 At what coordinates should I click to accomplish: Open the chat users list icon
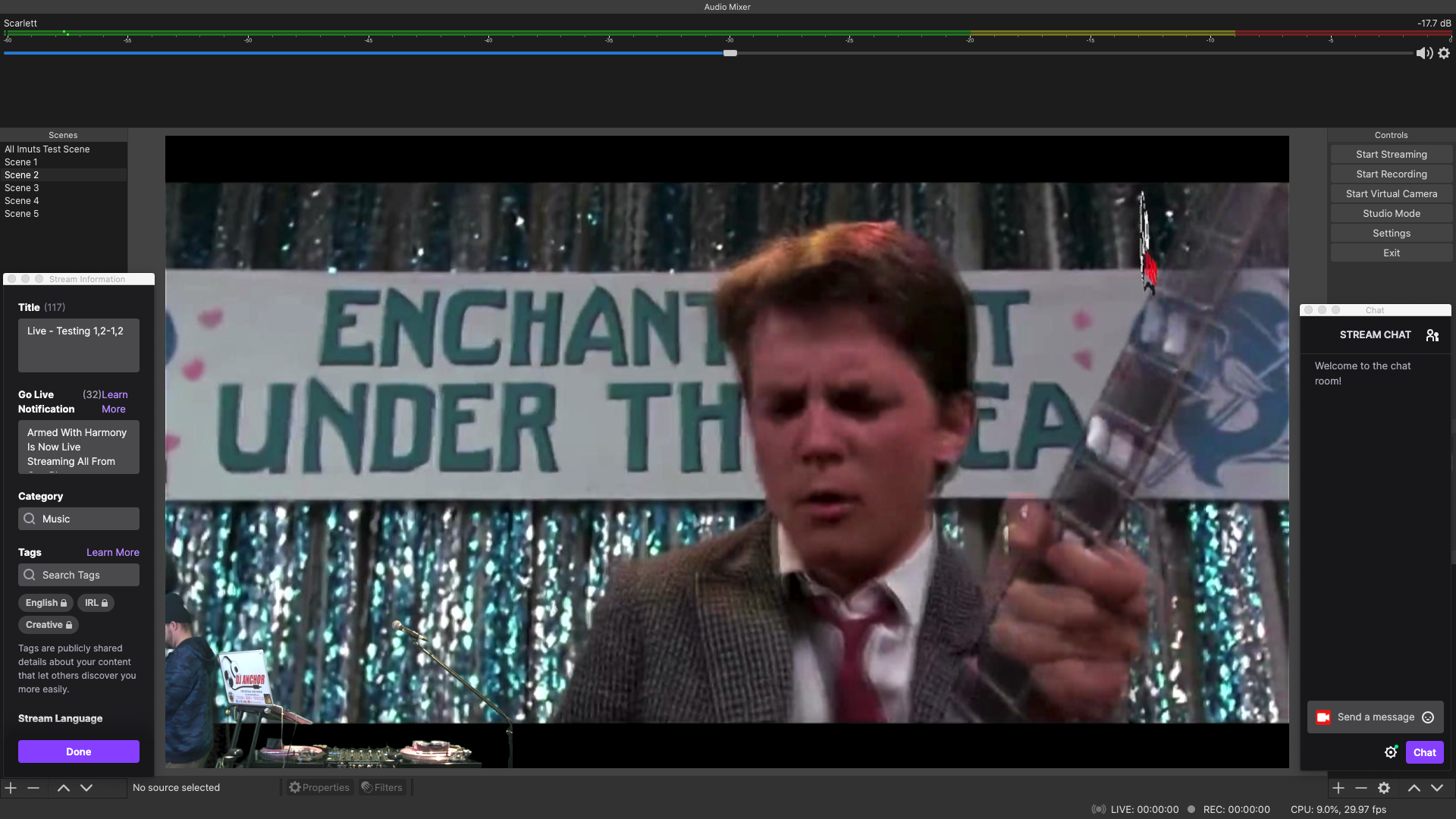pyautogui.click(x=1432, y=335)
